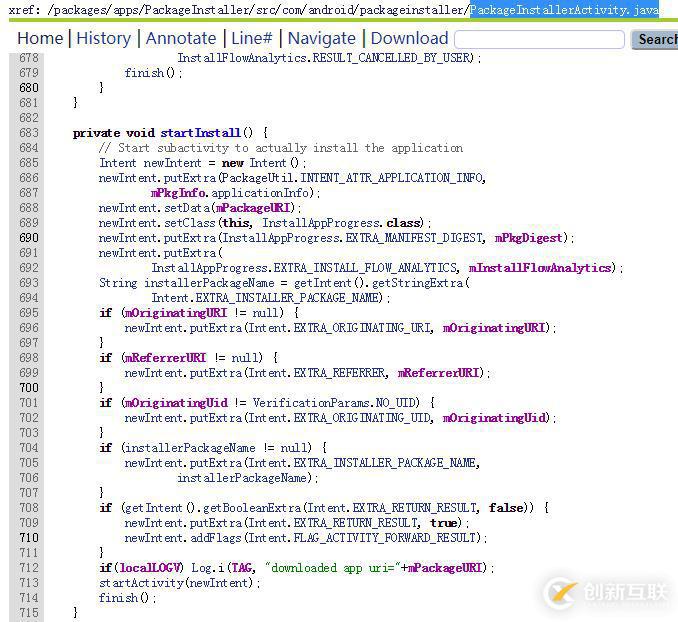Click finish() on line 714

pos(124,598)
